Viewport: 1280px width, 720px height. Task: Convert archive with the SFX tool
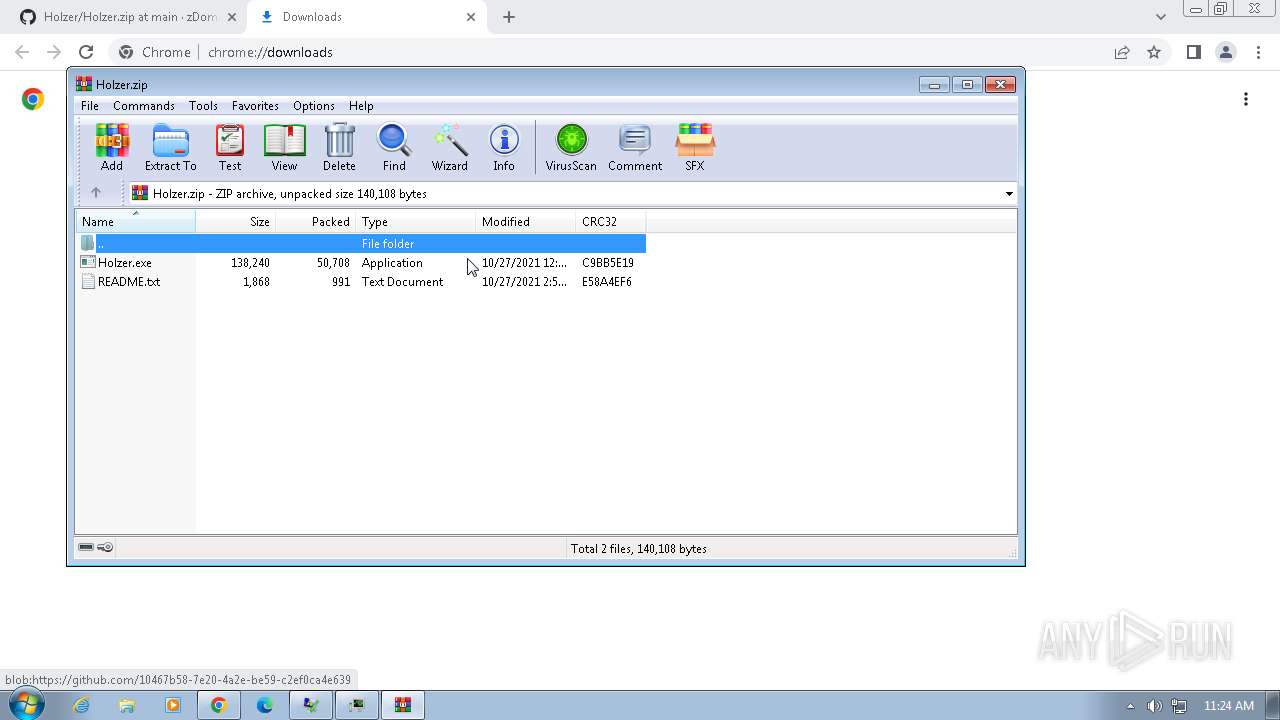(x=695, y=147)
